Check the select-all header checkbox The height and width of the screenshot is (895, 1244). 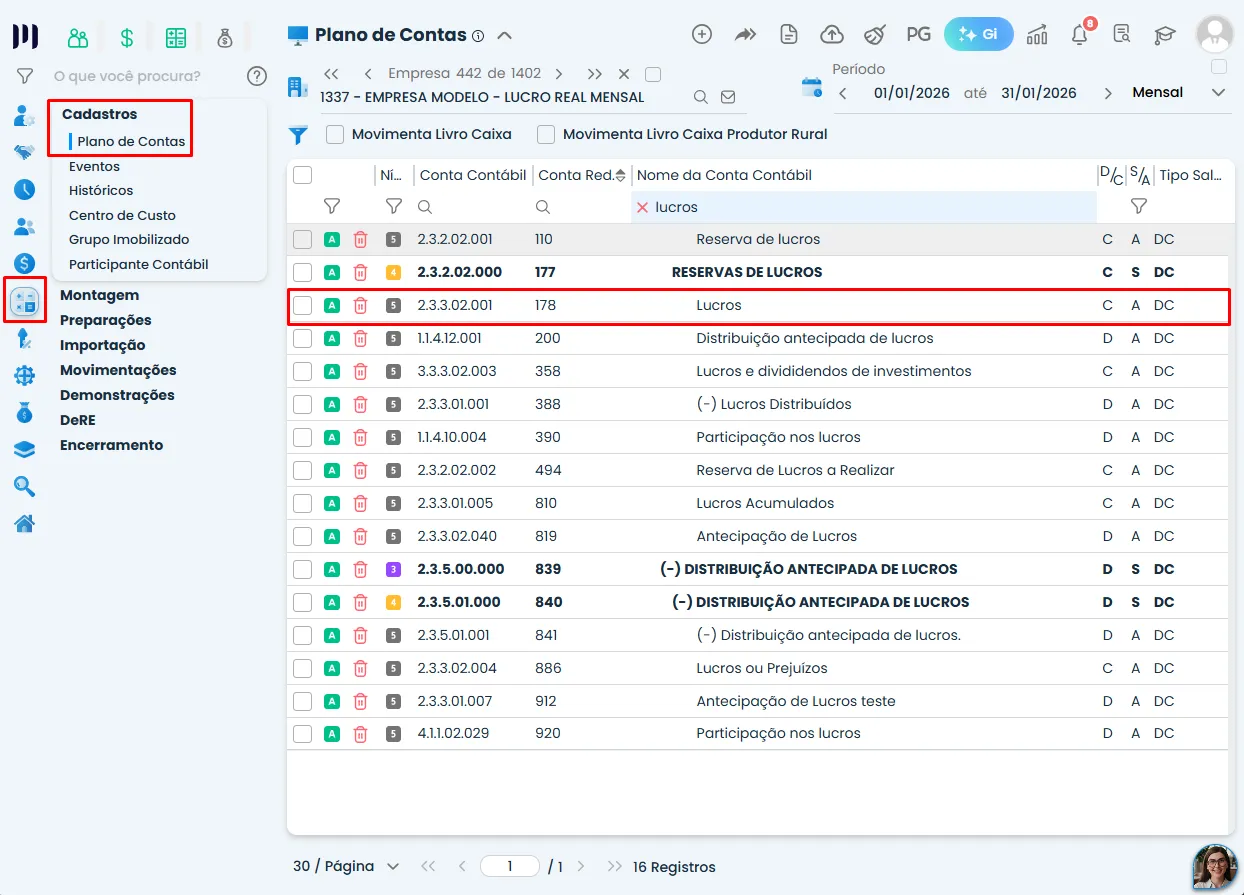(302, 175)
